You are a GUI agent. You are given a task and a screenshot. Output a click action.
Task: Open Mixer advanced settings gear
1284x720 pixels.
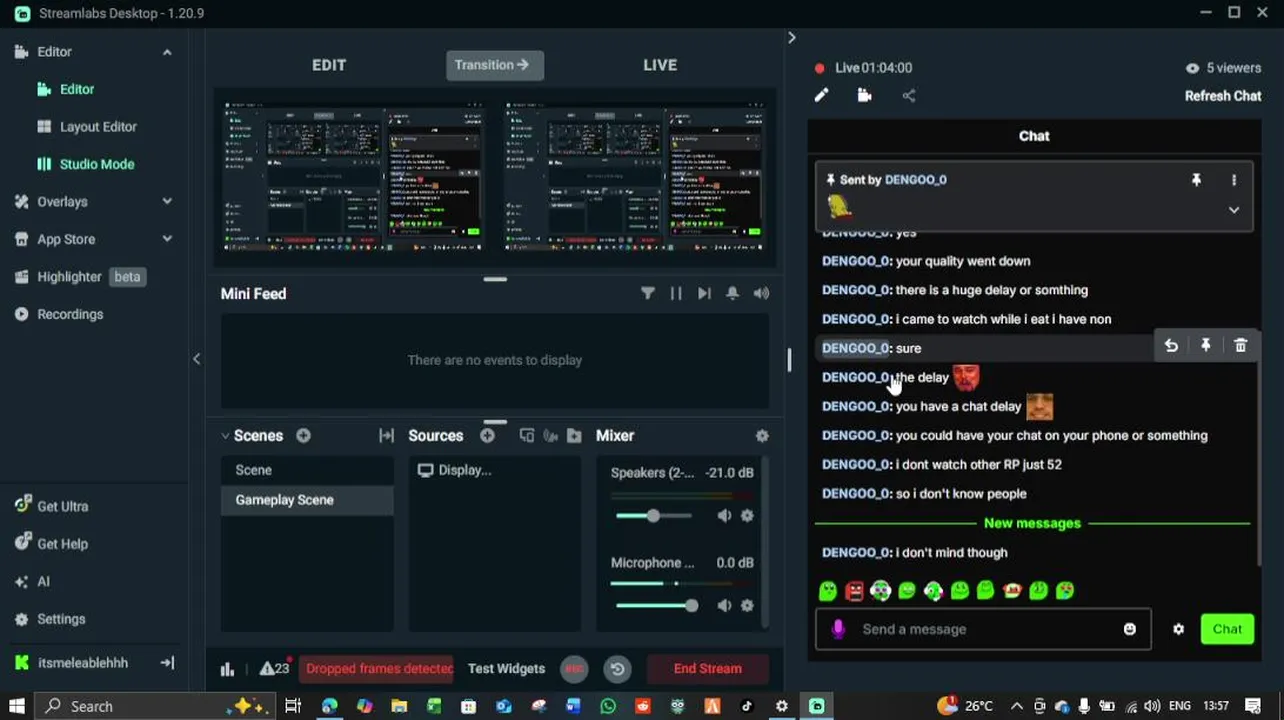pos(762,436)
